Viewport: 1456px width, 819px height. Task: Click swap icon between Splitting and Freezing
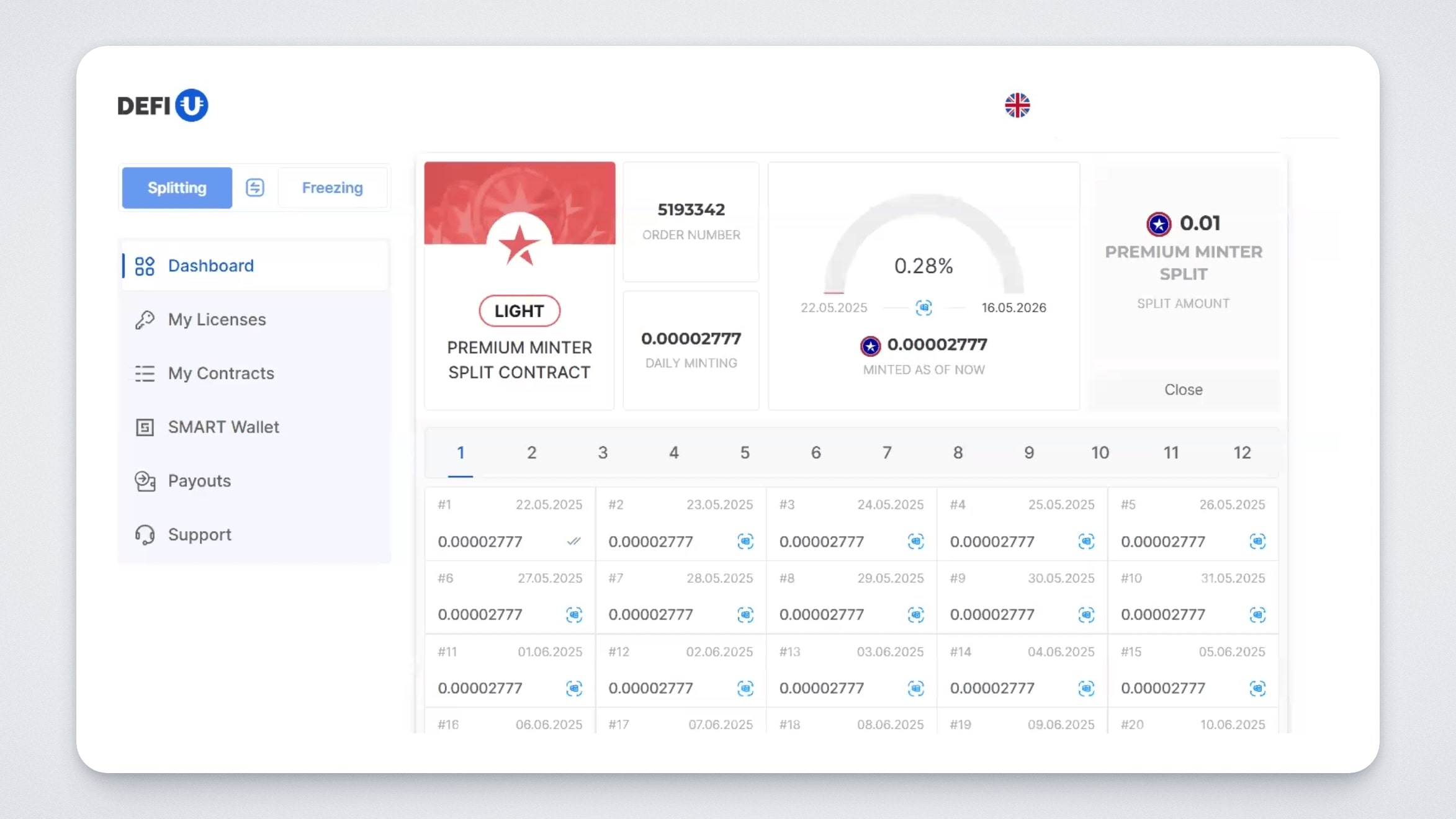(x=254, y=187)
